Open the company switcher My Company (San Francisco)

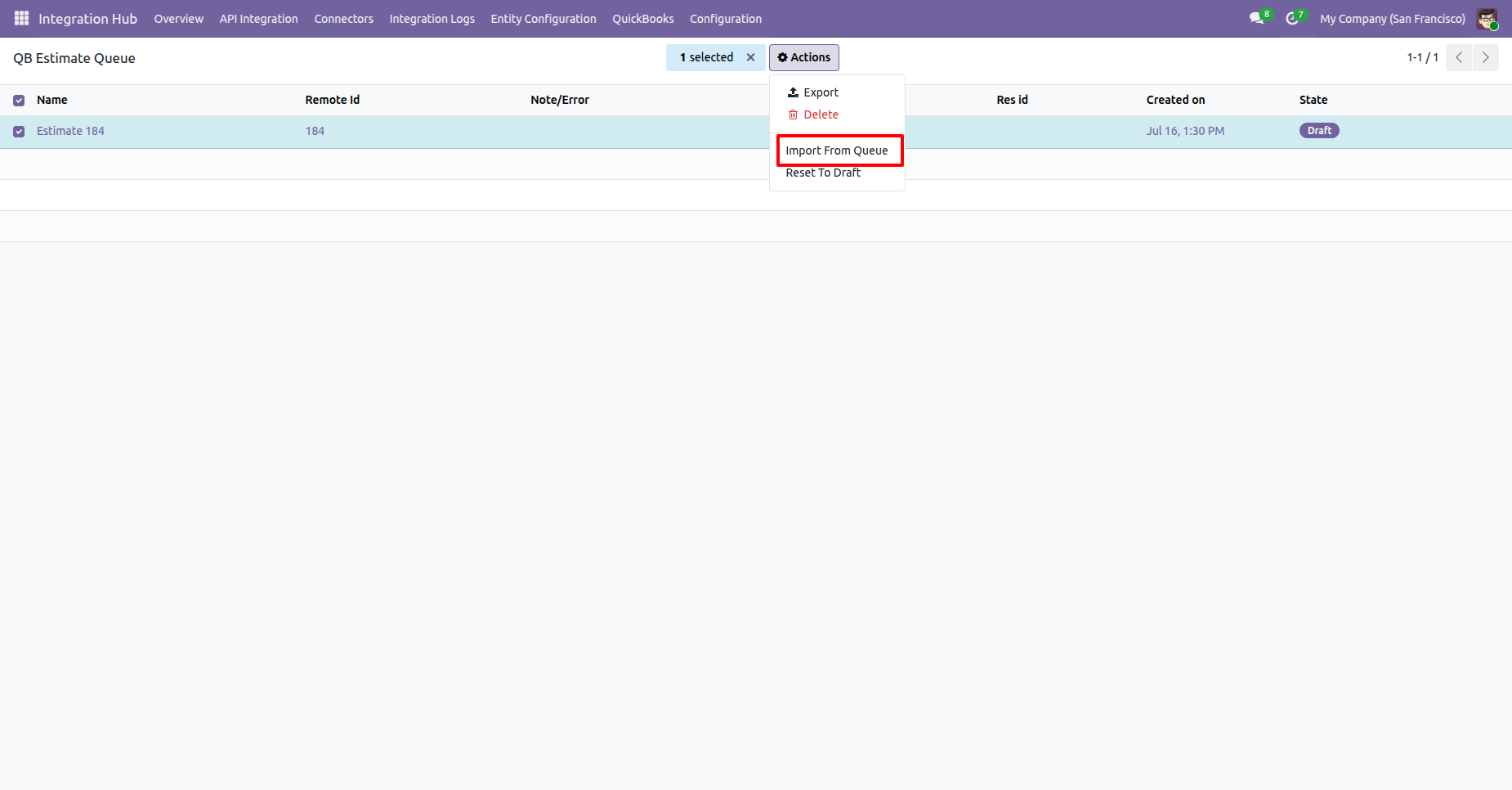tap(1393, 19)
